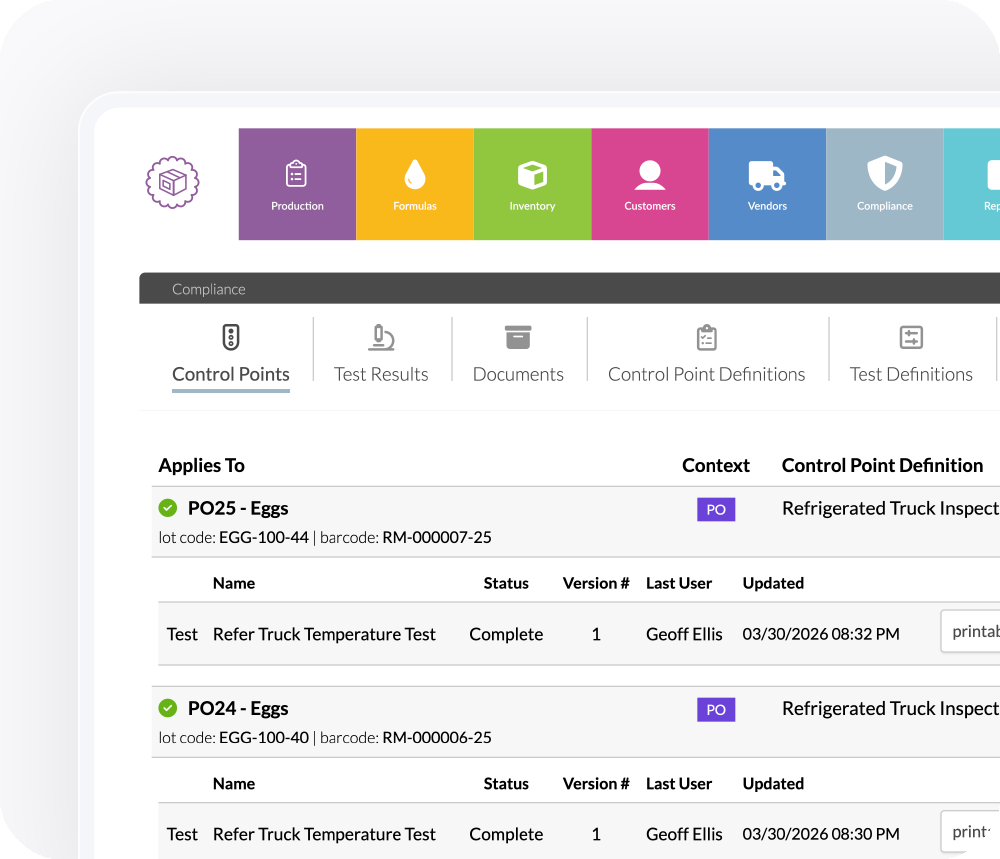Click the Test Results microscope icon

click(x=381, y=338)
